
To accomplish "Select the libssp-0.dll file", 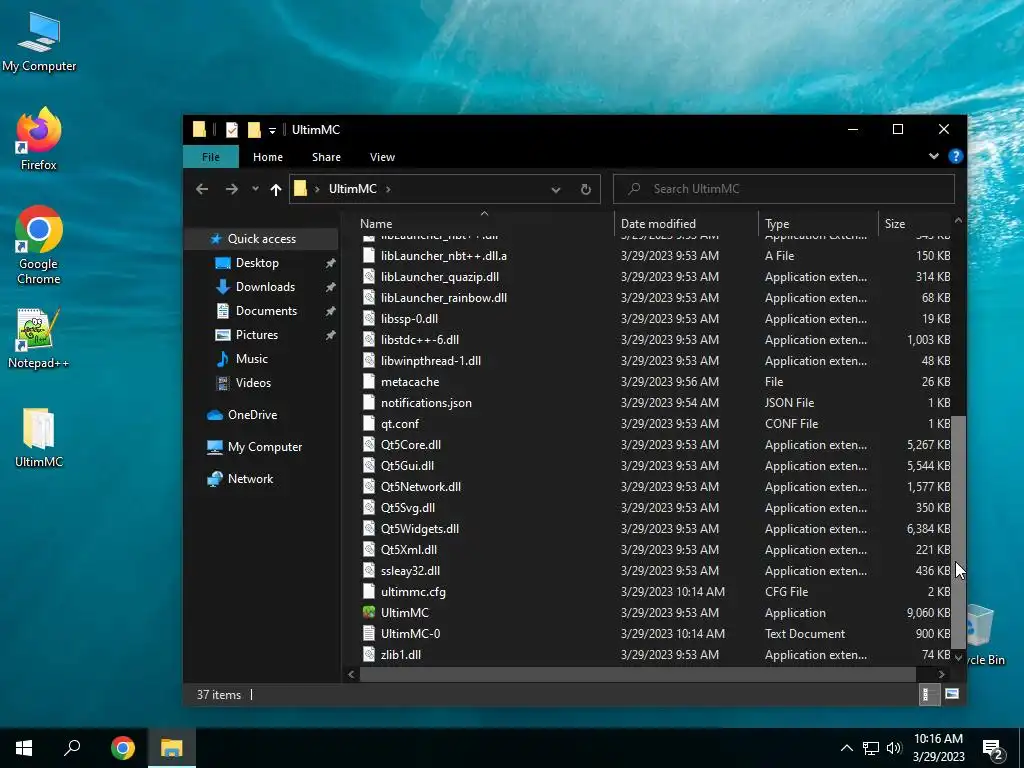I will [409, 319].
